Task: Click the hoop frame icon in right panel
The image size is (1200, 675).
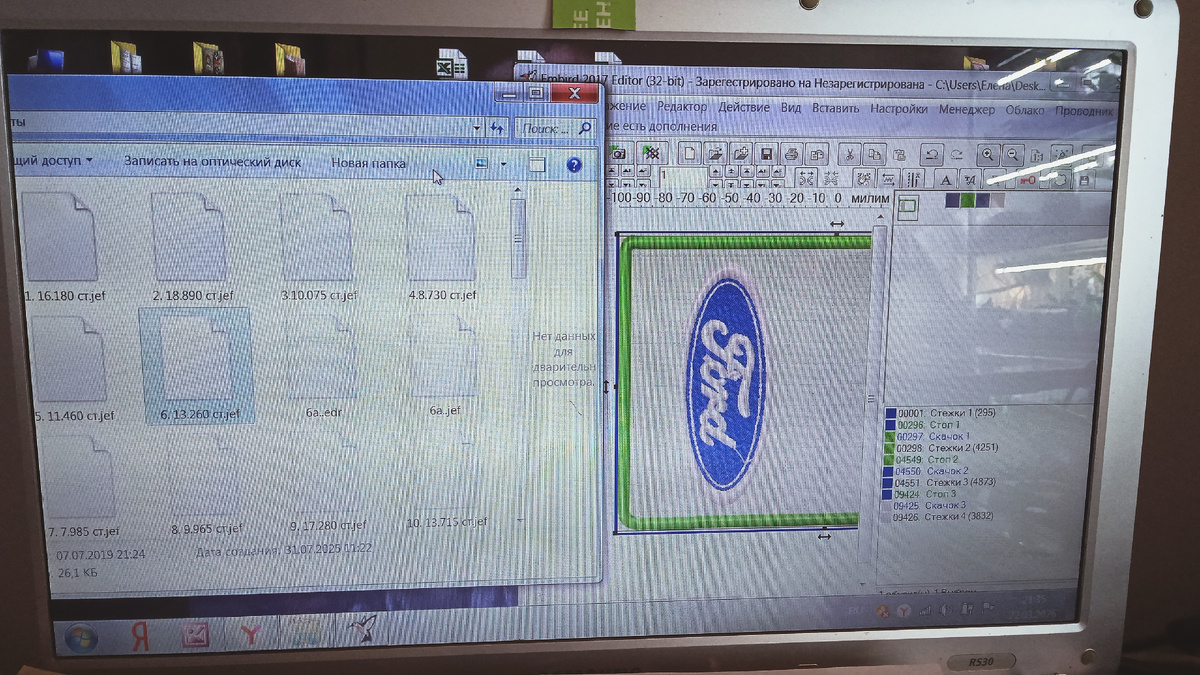Action: coord(908,207)
